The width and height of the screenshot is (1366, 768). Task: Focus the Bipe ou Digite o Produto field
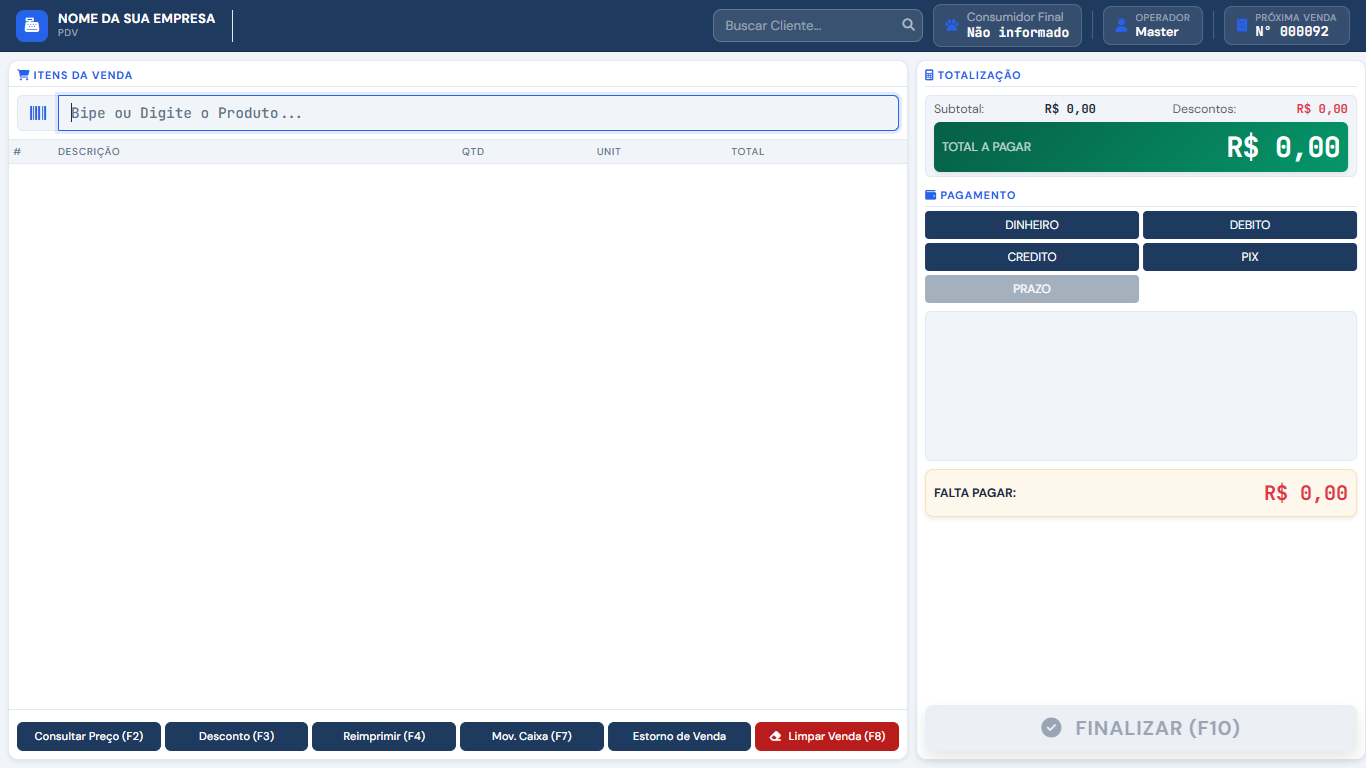[x=478, y=113]
